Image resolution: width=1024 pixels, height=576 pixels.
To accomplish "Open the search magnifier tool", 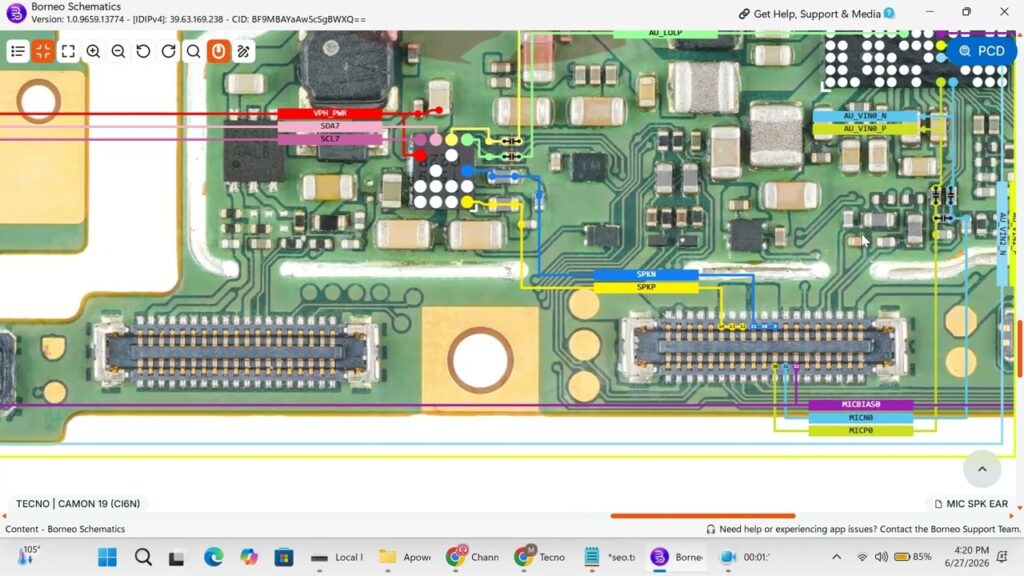I will tap(193, 51).
